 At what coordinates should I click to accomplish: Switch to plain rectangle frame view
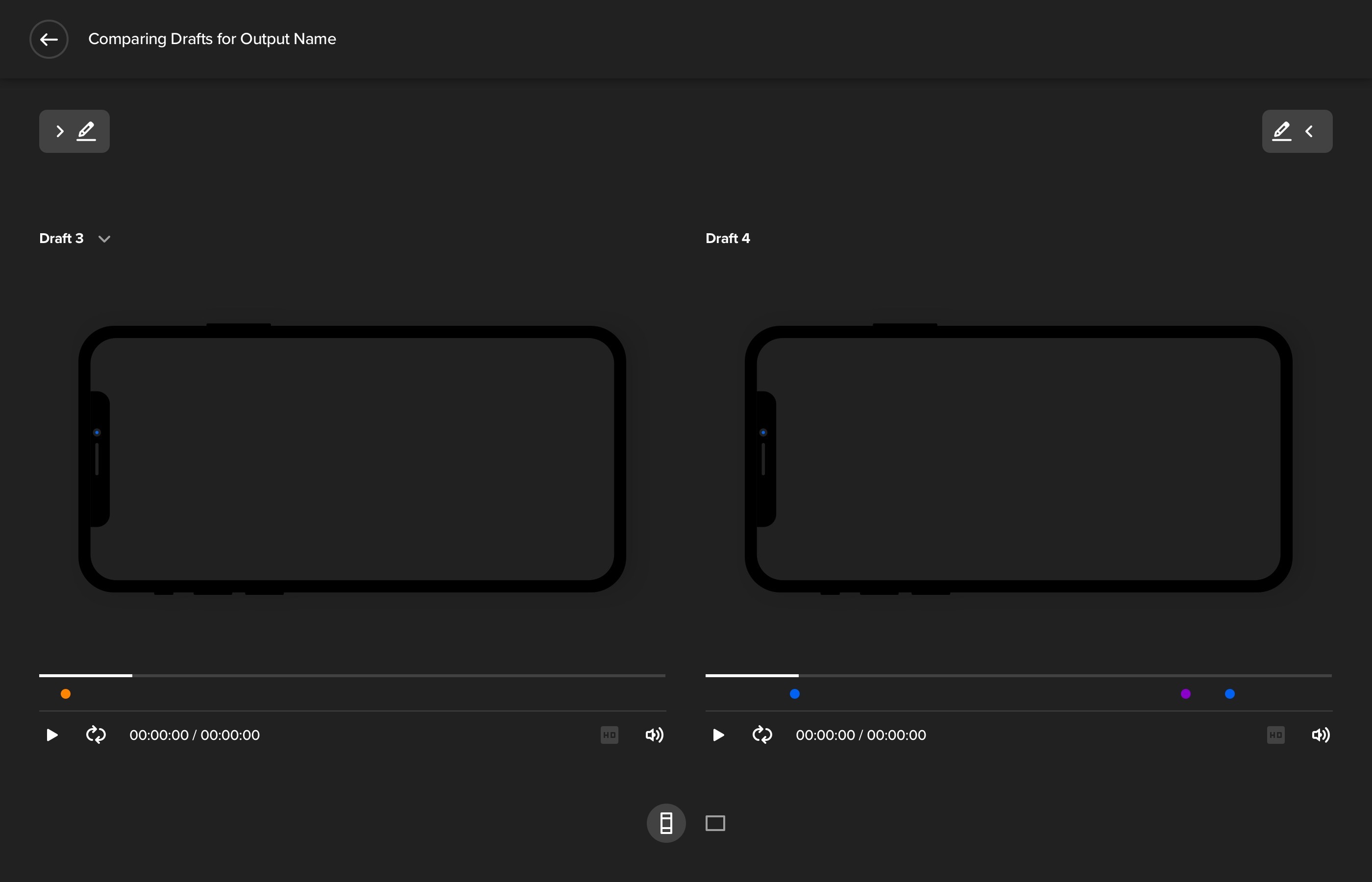pos(715,823)
